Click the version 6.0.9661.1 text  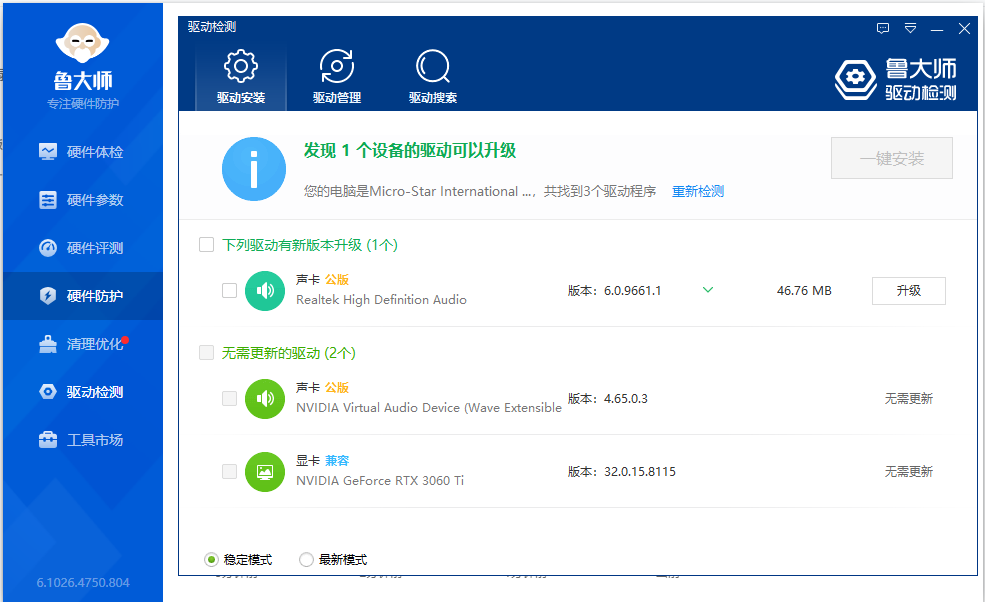point(632,290)
